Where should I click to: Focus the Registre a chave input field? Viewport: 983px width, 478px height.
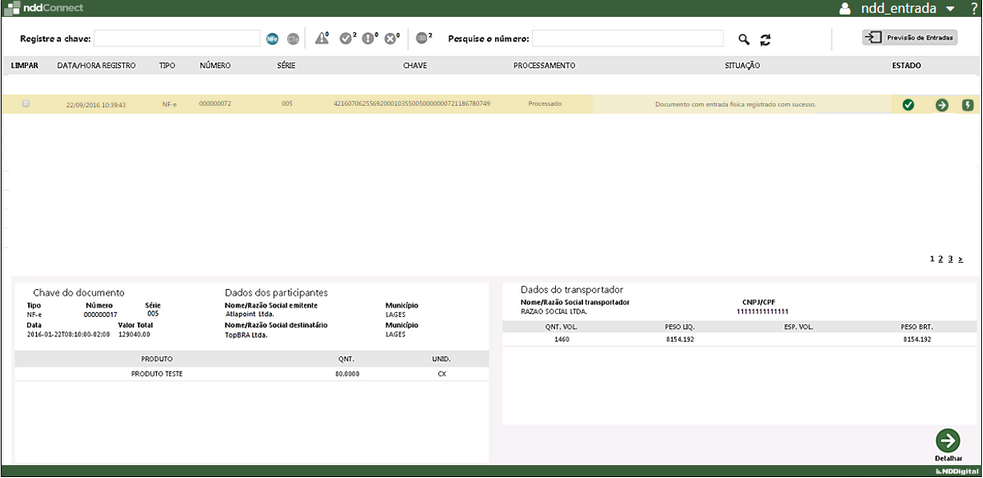click(x=177, y=39)
